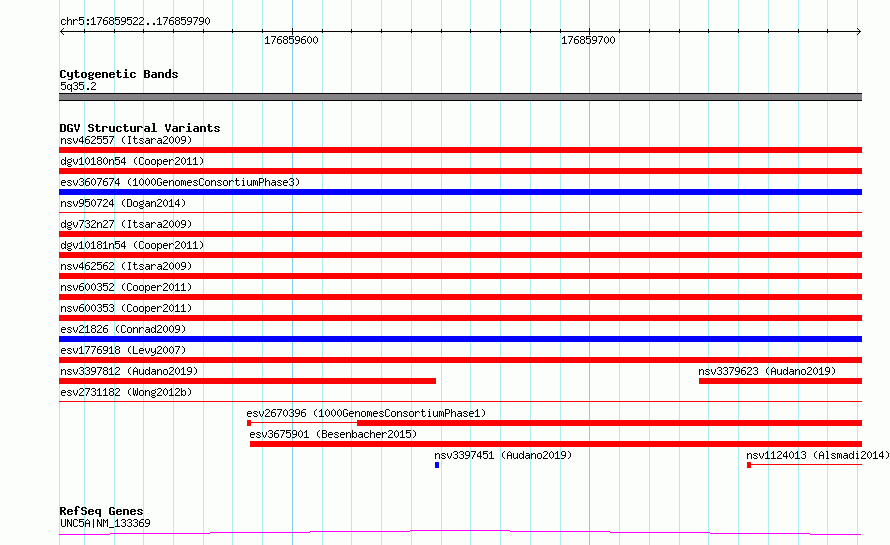Click red bar of nsv462557 variant
The width and height of the screenshot is (890, 545).
point(460,150)
